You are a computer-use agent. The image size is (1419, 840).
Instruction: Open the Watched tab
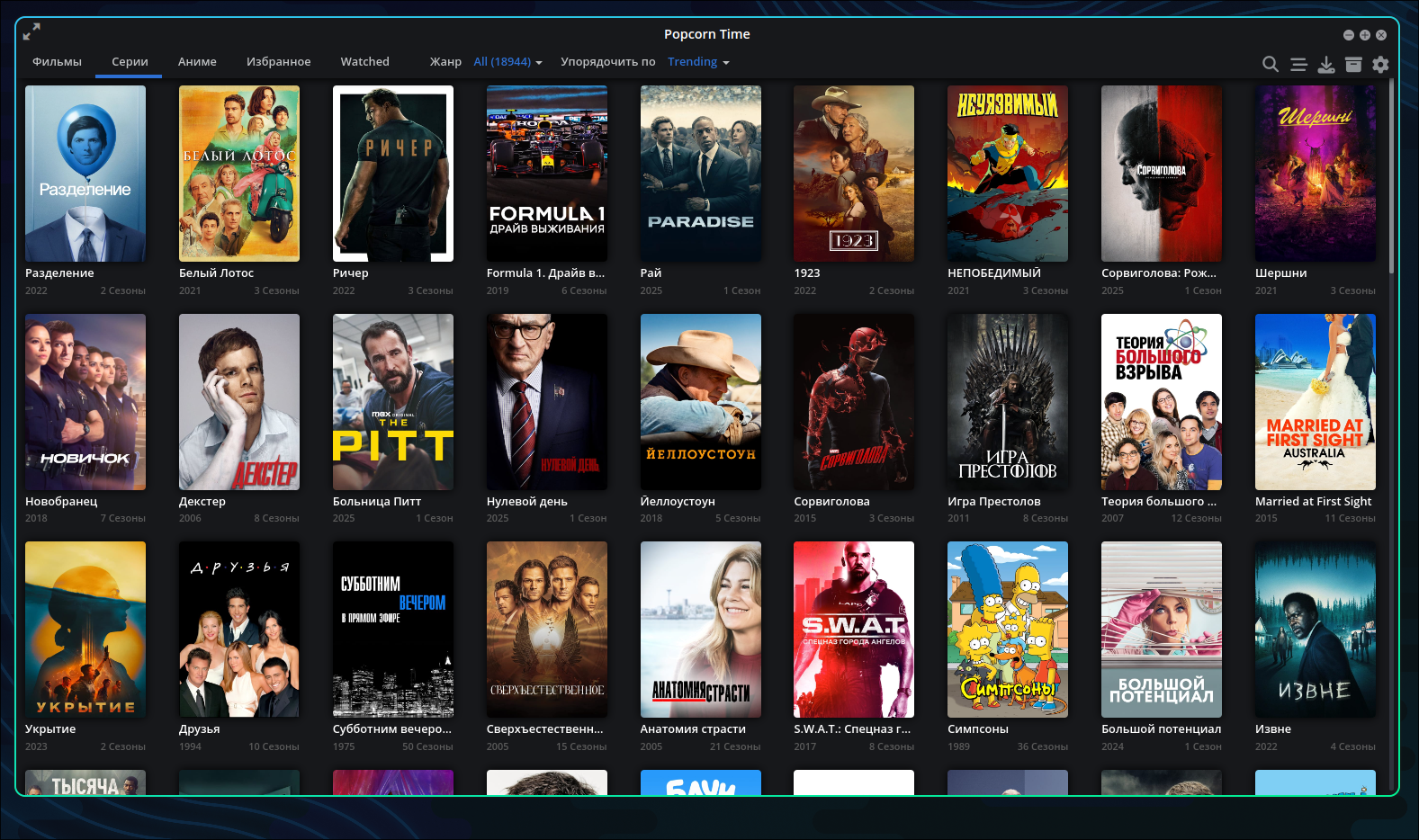click(364, 62)
